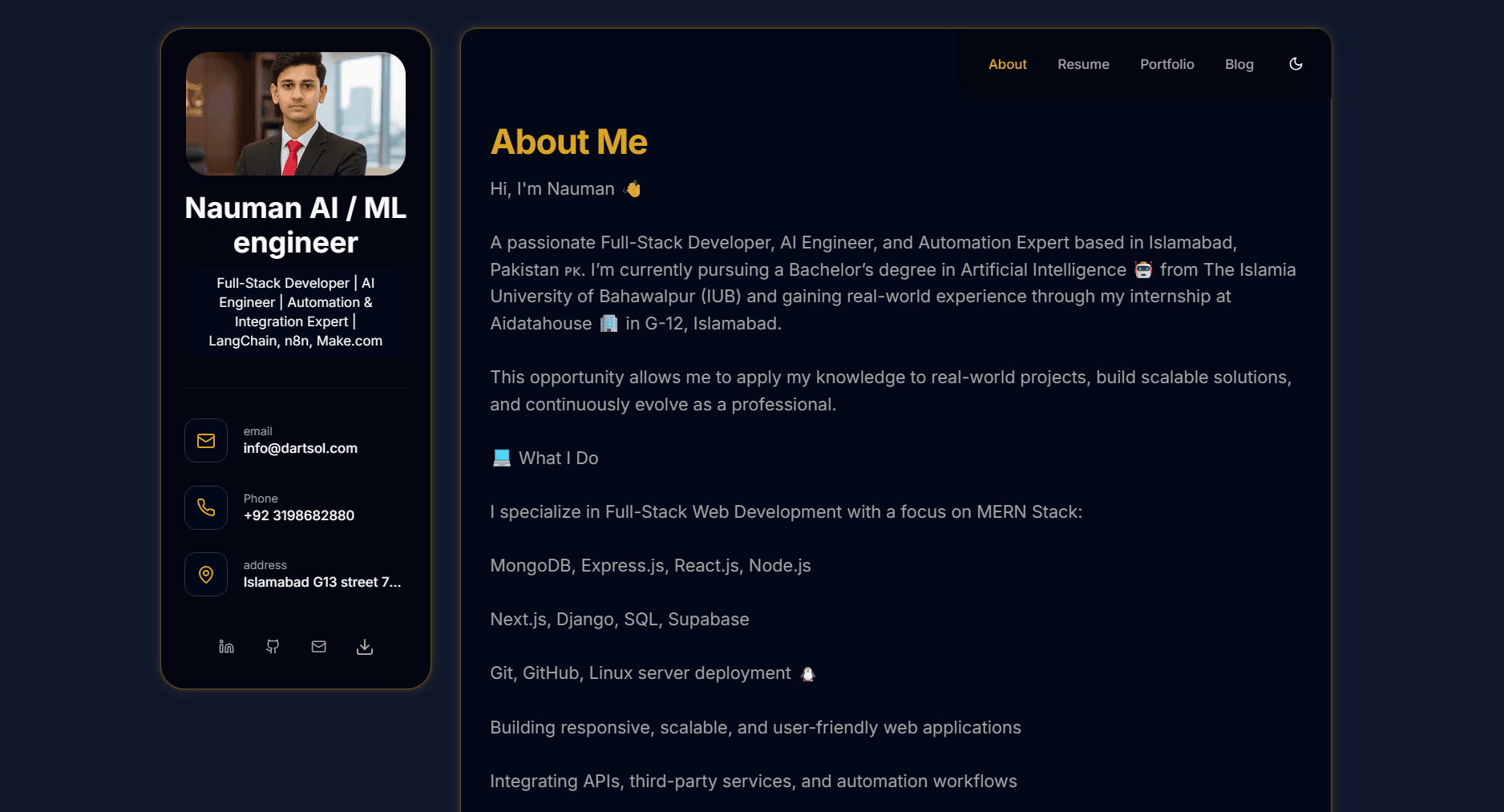The image size is (1504, 812).
Task: Expand the About Me heading
Action: (x=568, y=142)
